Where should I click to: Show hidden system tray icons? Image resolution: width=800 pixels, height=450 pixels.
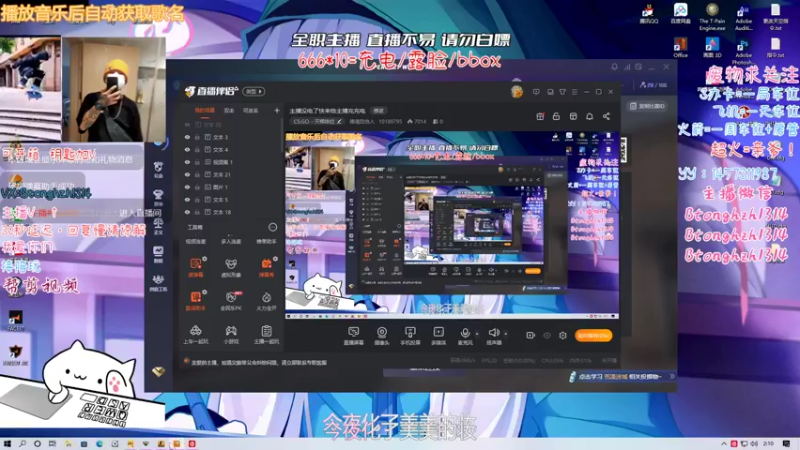pos(723,444)
